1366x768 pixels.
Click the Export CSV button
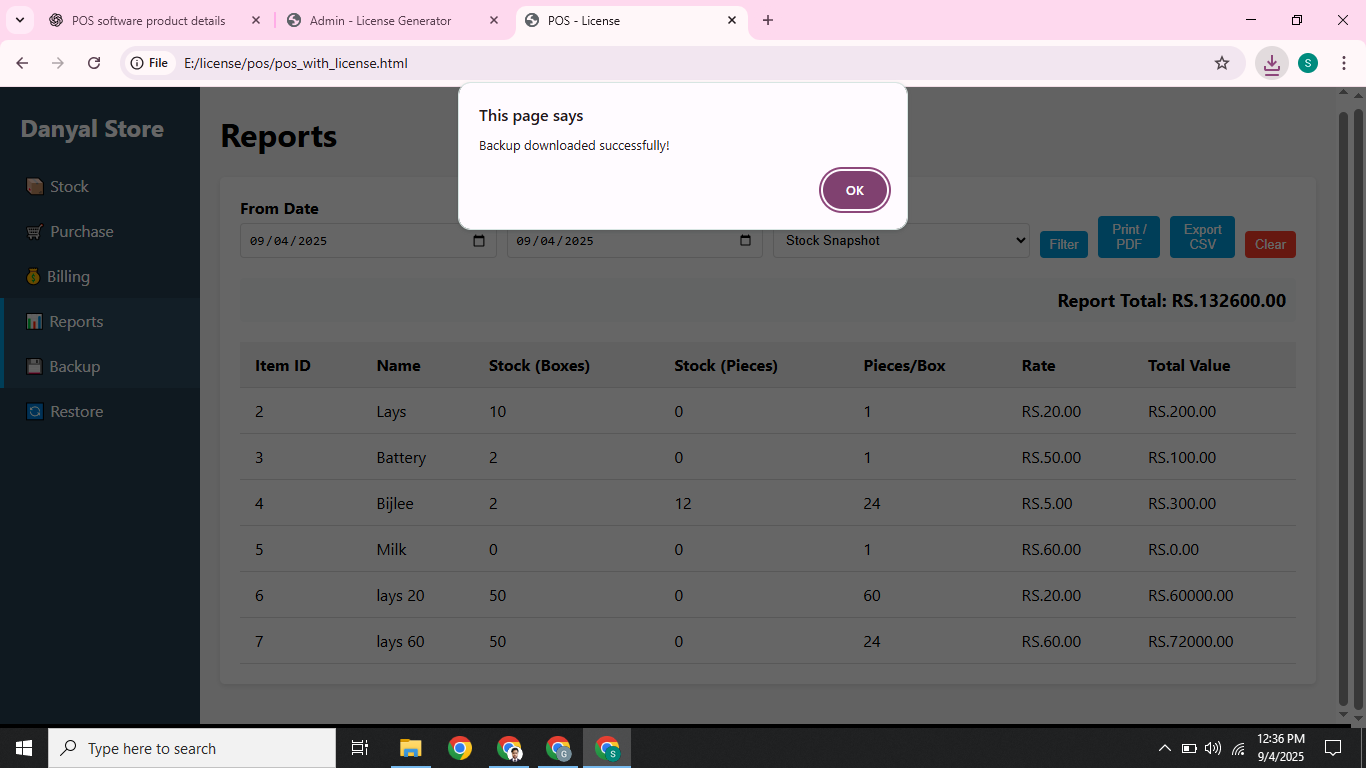[x=1202, y=237]
